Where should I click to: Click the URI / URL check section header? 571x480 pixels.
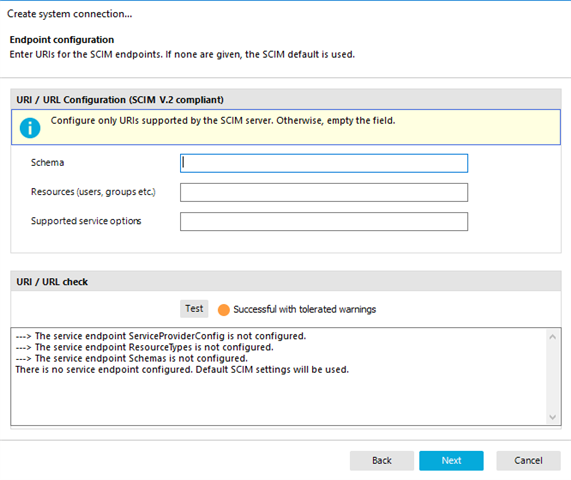click(x=286, y=281)
